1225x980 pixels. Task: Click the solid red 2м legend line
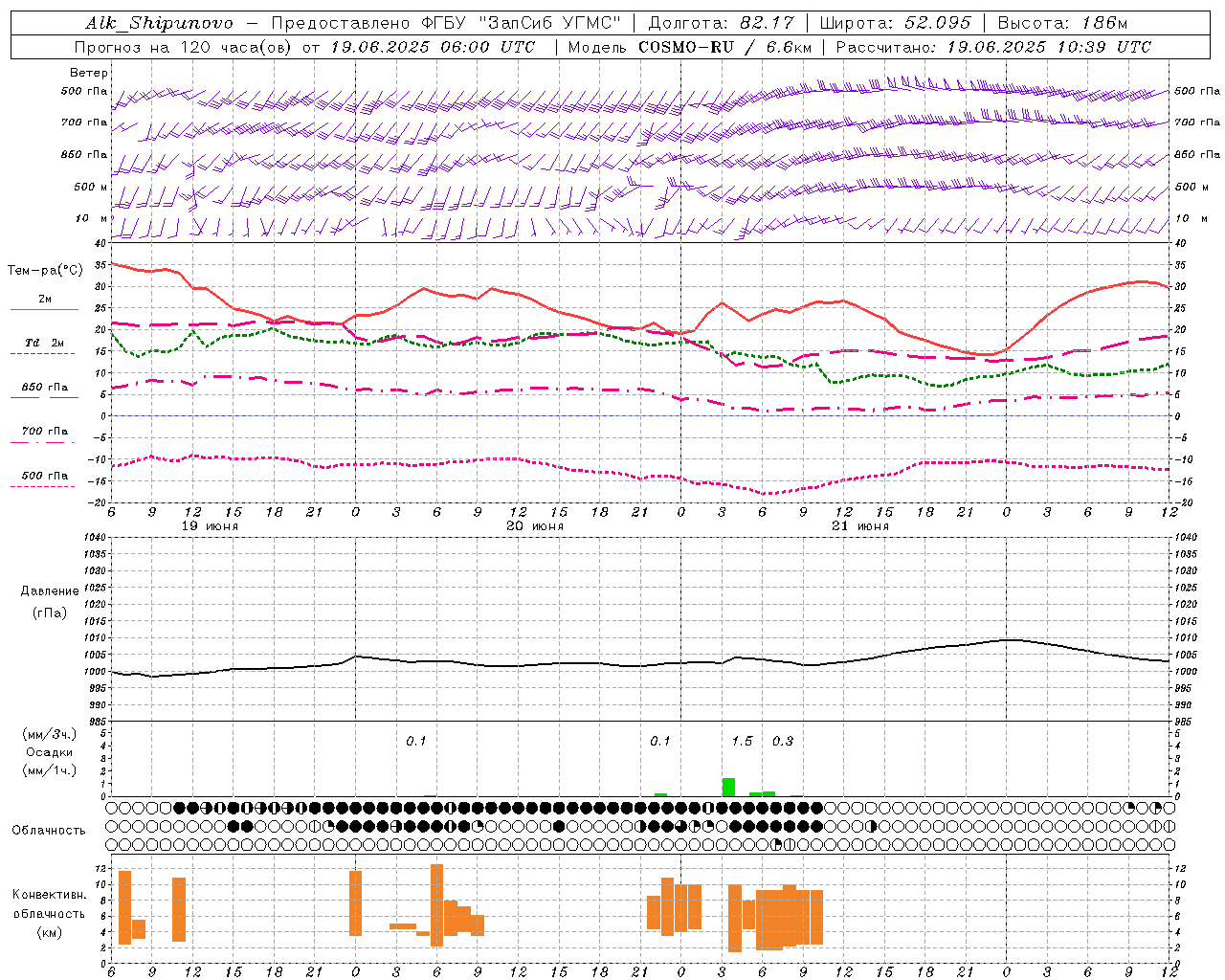click(44, 309)
